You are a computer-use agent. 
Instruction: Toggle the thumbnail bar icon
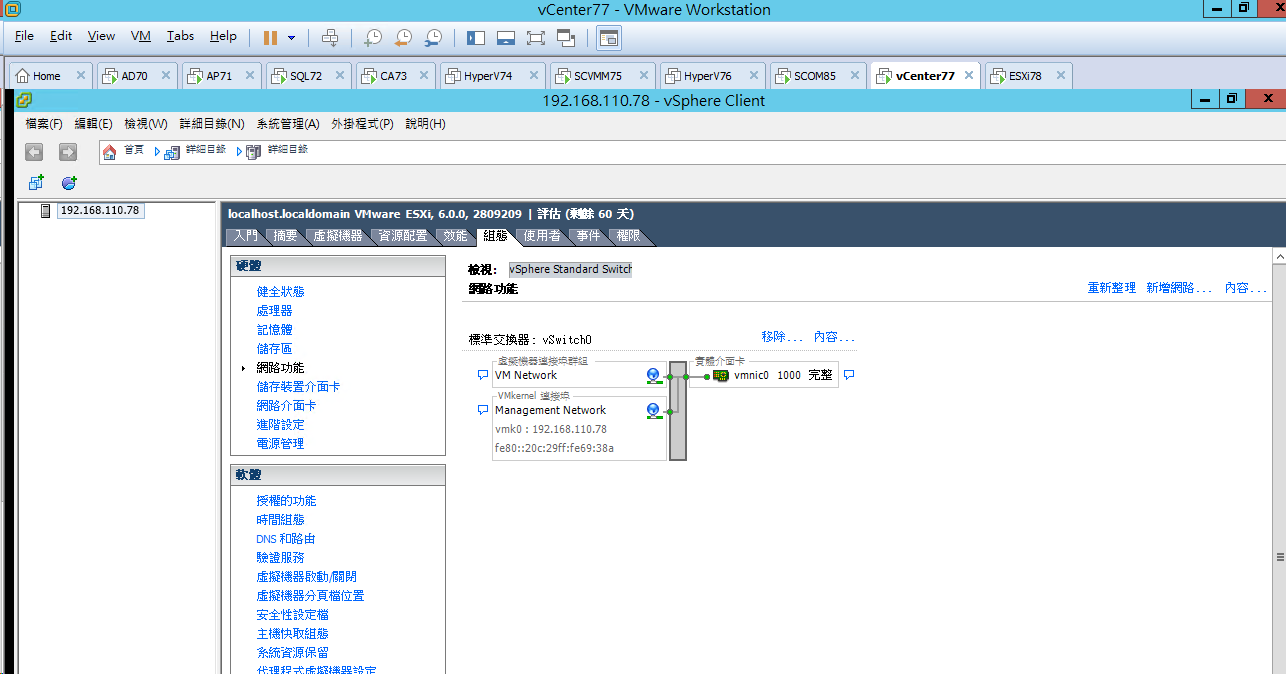click(505, 38)
